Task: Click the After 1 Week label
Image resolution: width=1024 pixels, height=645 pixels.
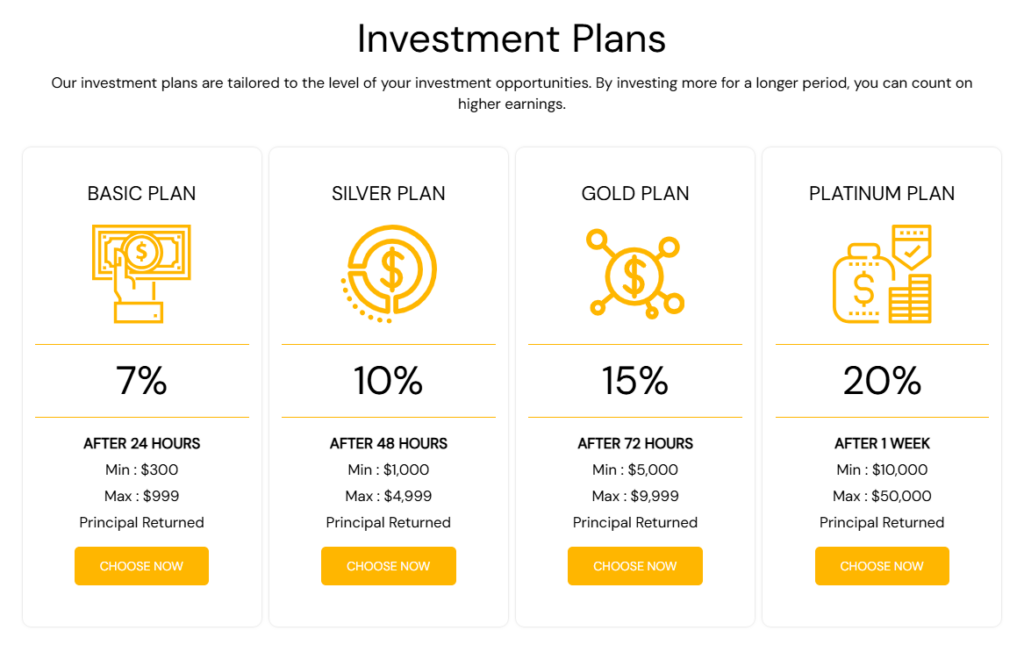Action: pyautogui.click(x=881, y=443)
